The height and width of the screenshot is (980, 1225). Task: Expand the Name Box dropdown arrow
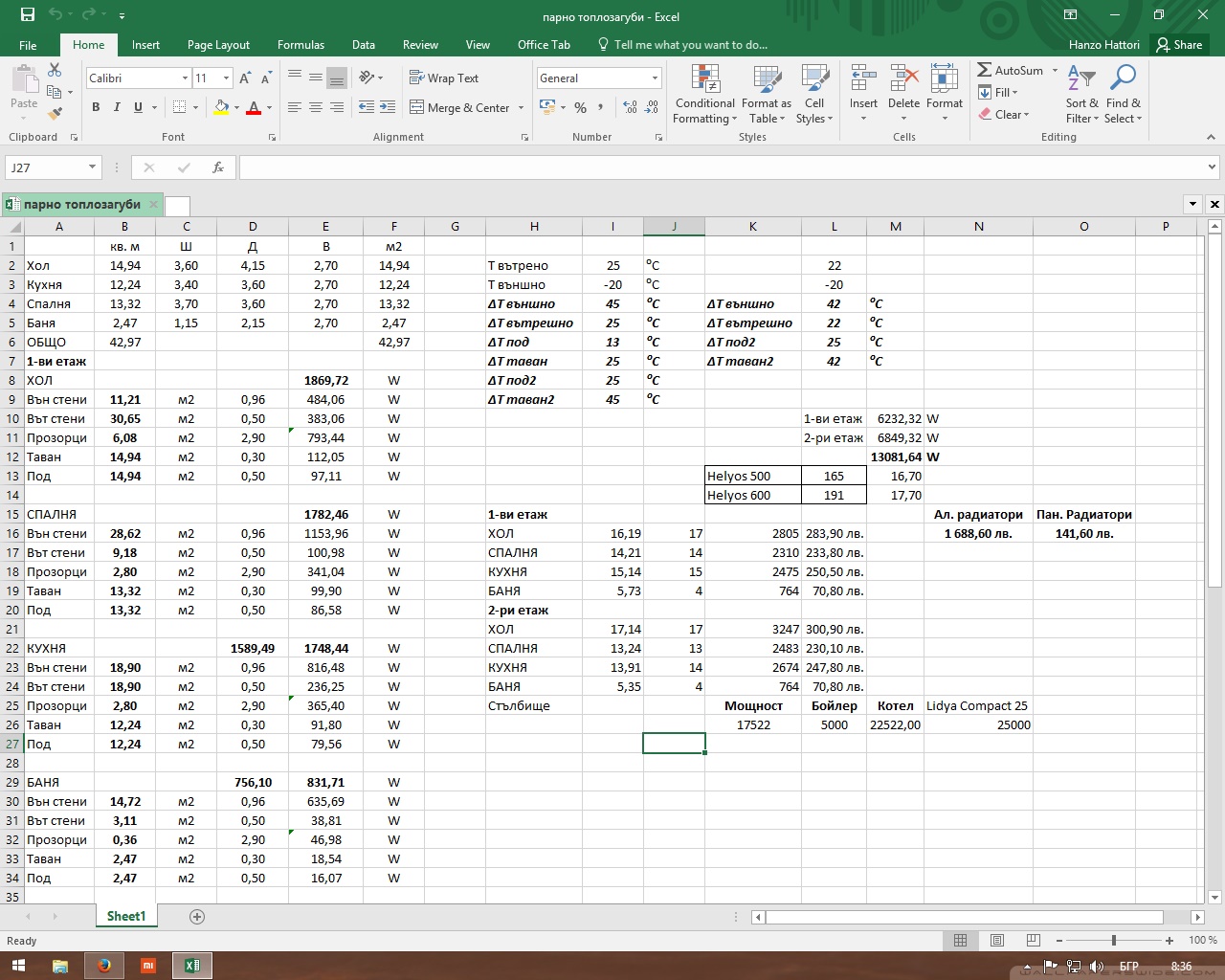(92, 167)
